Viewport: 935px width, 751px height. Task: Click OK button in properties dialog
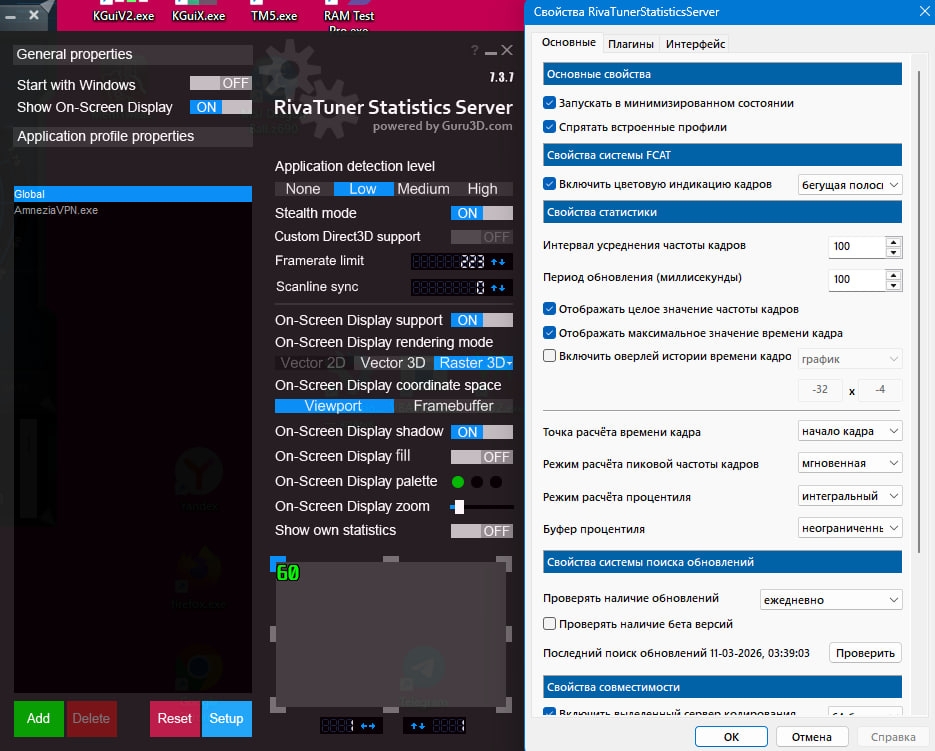point(731,737)
